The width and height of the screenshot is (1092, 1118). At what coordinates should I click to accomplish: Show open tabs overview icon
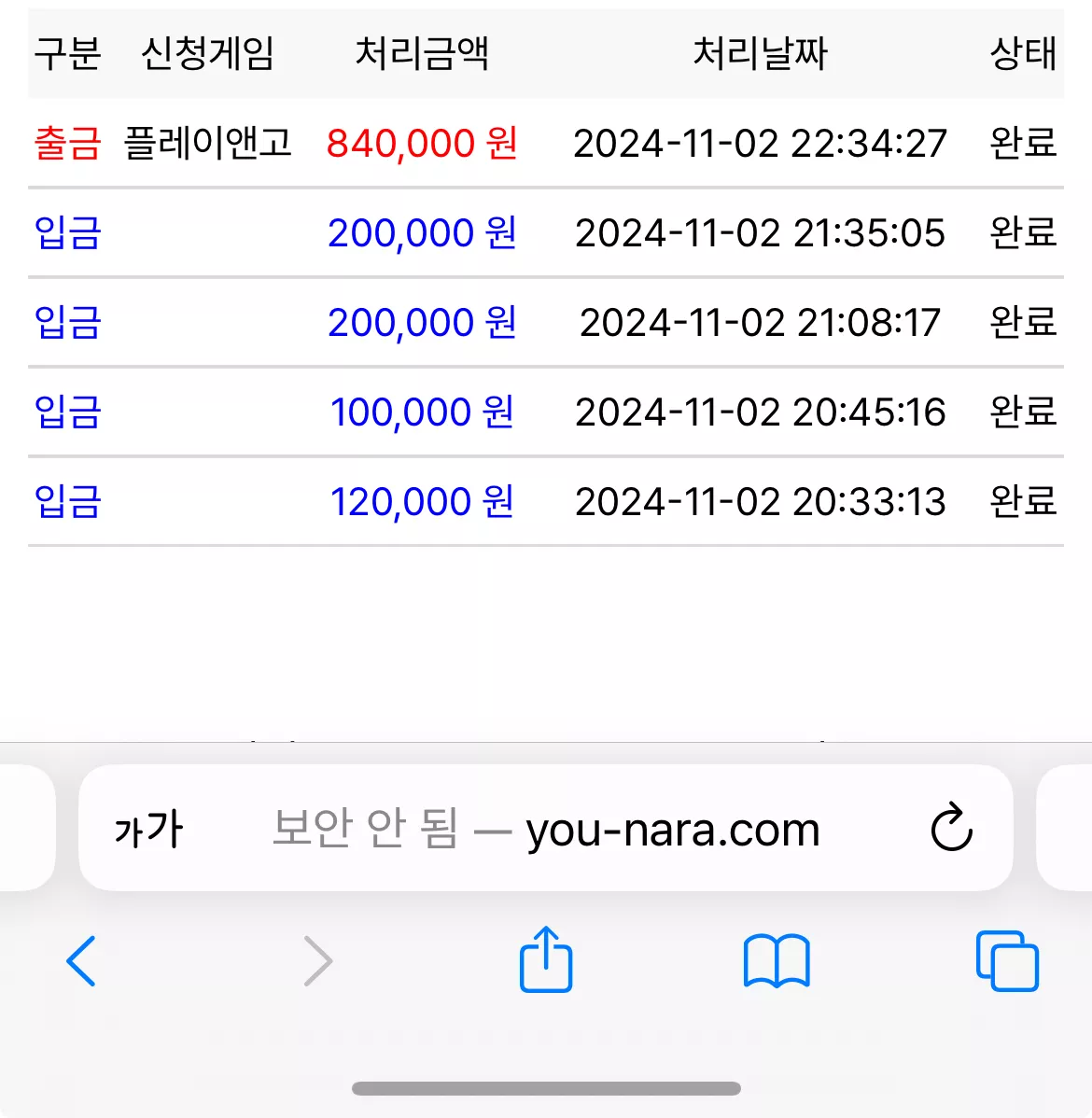[1007, 961]
